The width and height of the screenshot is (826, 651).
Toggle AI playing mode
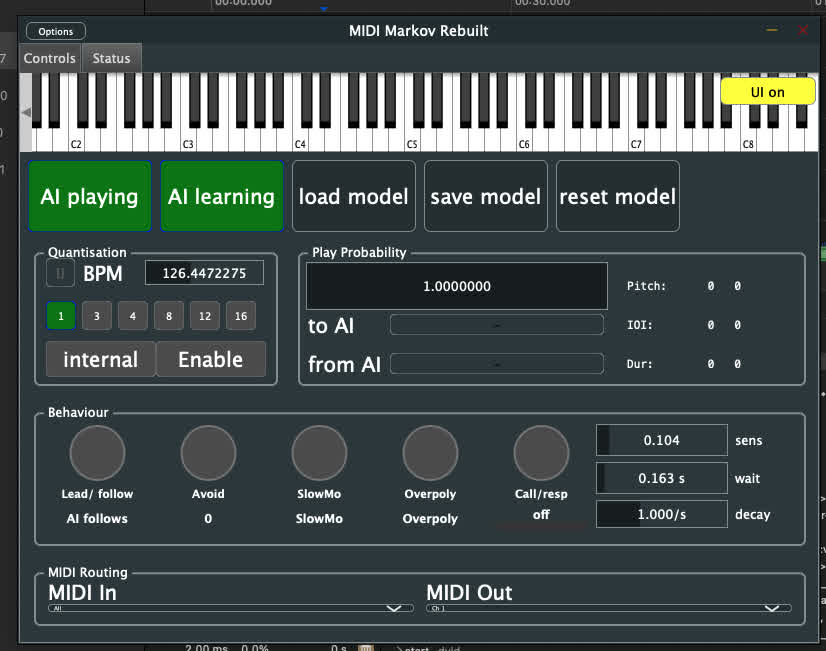pos(90,196)
